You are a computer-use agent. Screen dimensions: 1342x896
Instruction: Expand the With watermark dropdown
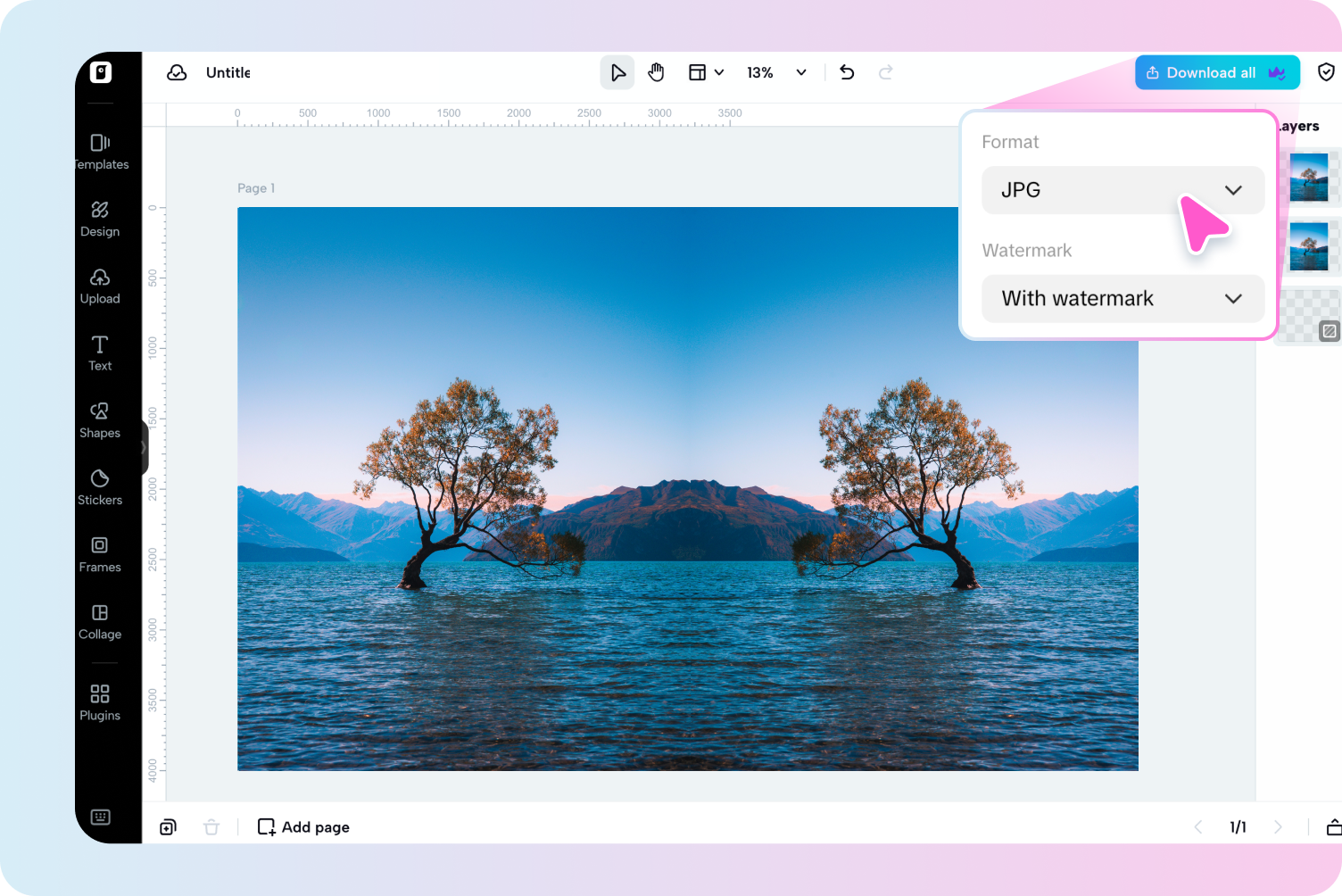1122,298
